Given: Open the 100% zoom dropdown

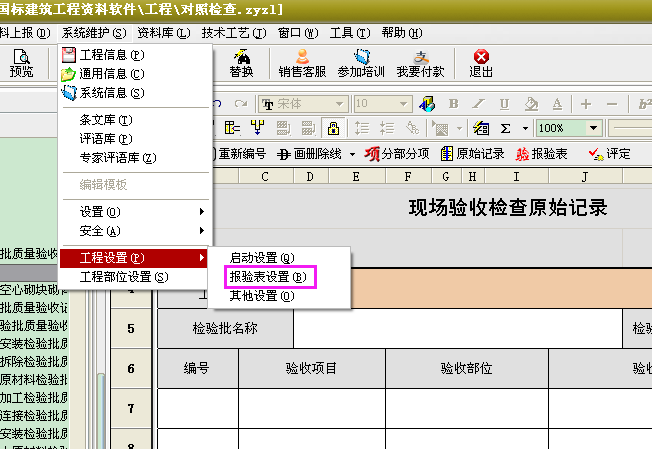Looking at the screenshot, I should tap(593, 128).
